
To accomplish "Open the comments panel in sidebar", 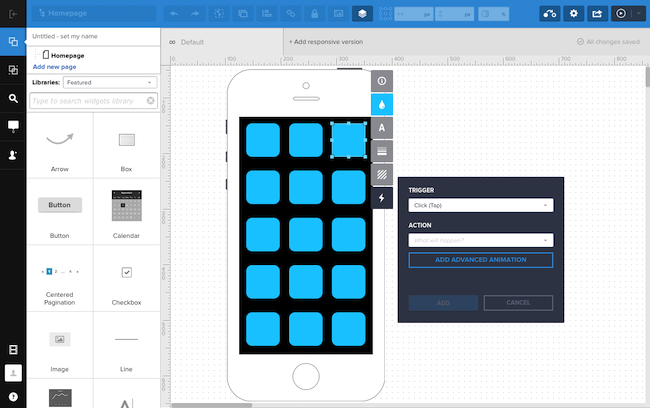I will point(13,126).
